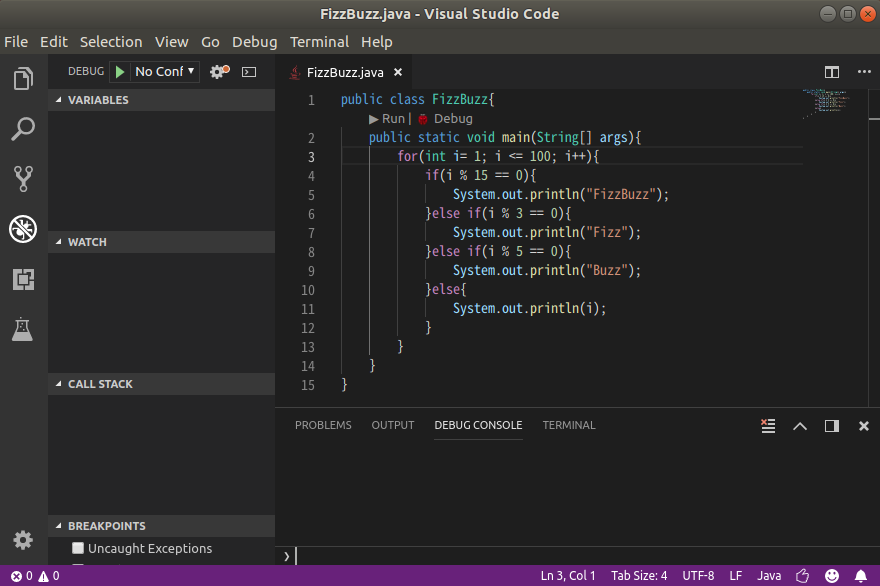Image resolution: width=880 pixels, height=586 pixels.
Task: Collapse the CALL STACK section
Action: click(162, 384)
